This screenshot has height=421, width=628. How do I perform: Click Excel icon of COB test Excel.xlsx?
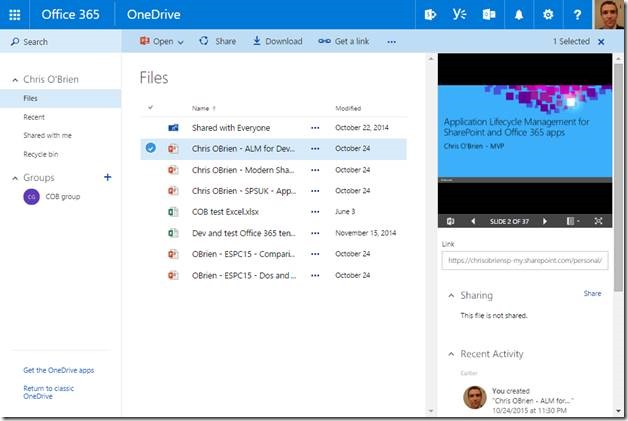point(173,212)
